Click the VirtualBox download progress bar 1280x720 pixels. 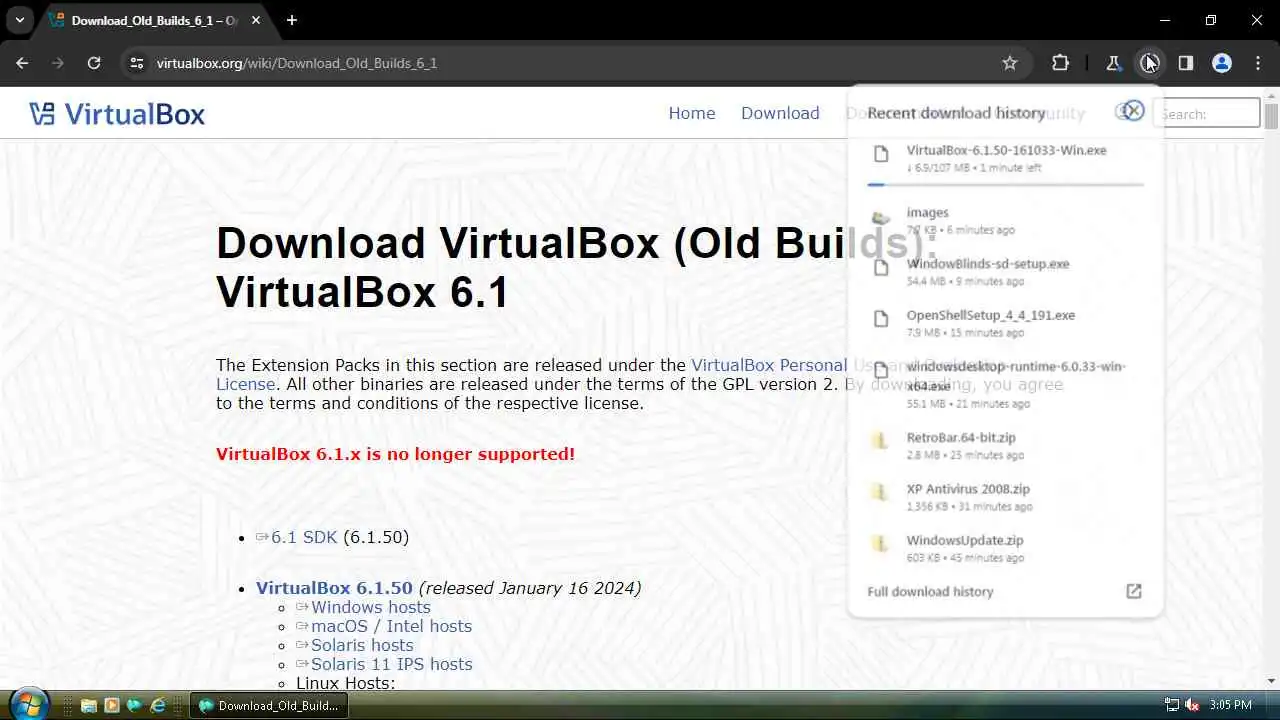coord(1005,184)
